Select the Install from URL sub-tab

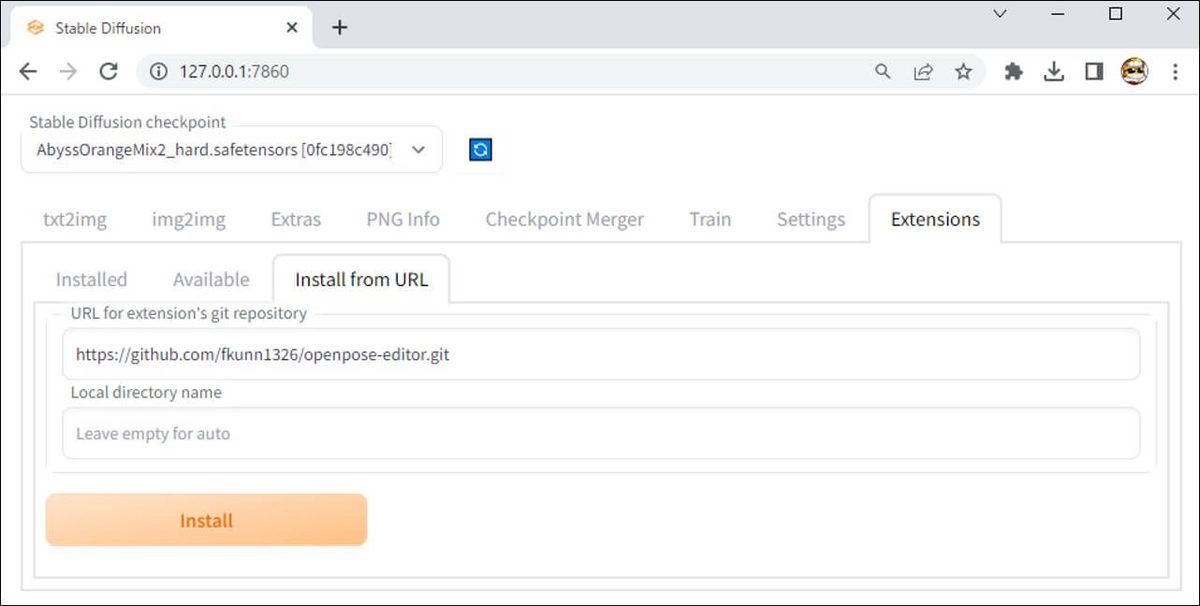point(361,279)
